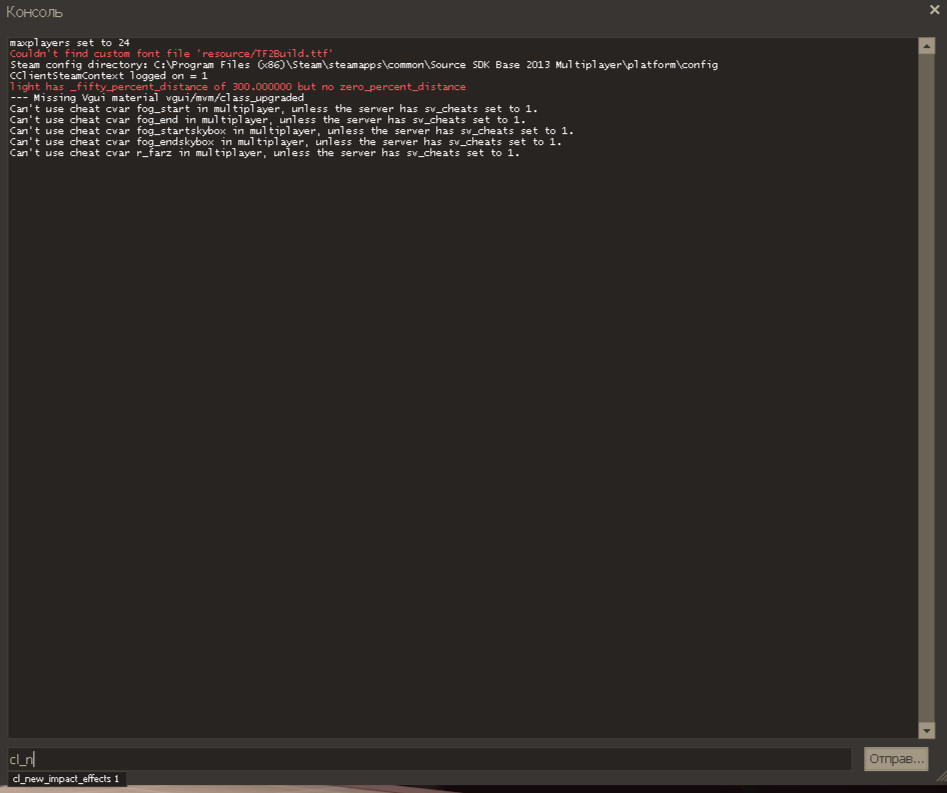This screenshot has height=793, width=947.
Task: Select the cl_new_impact_effects 1 autocomplete suggestion
Action: [66, 778]
